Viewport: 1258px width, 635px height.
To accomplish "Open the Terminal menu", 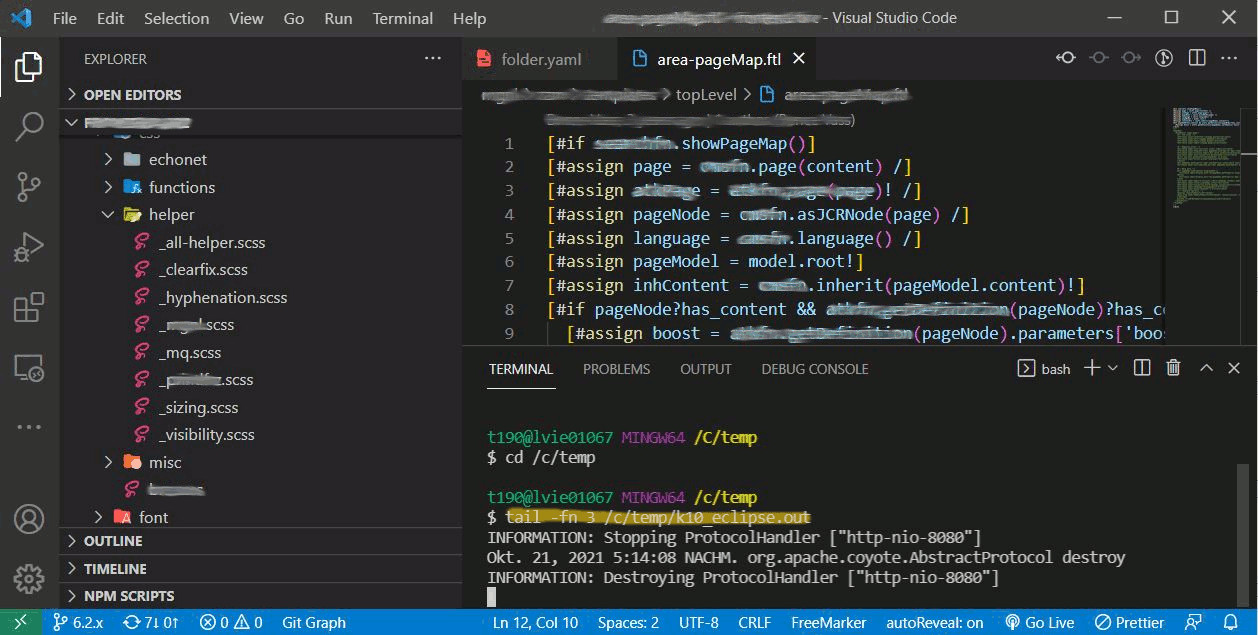I will point(402,17).
